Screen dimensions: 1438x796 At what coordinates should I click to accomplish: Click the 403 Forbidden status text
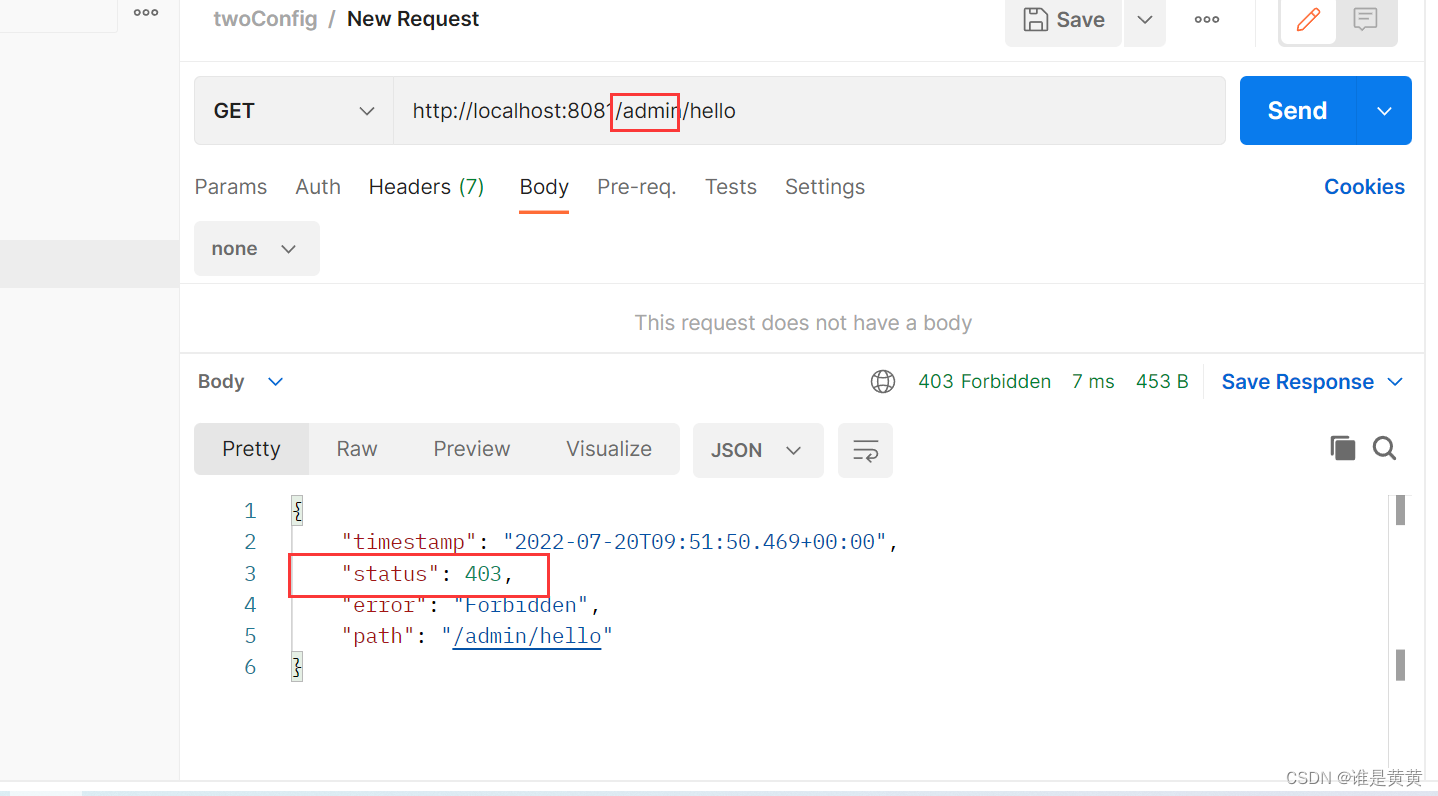pos(984,382)
